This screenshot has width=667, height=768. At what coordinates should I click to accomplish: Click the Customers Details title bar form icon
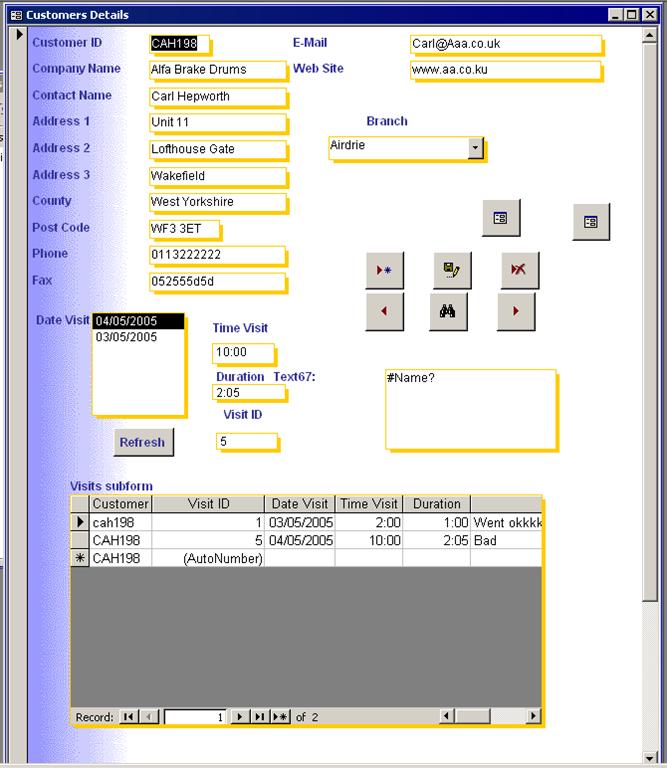16,15
